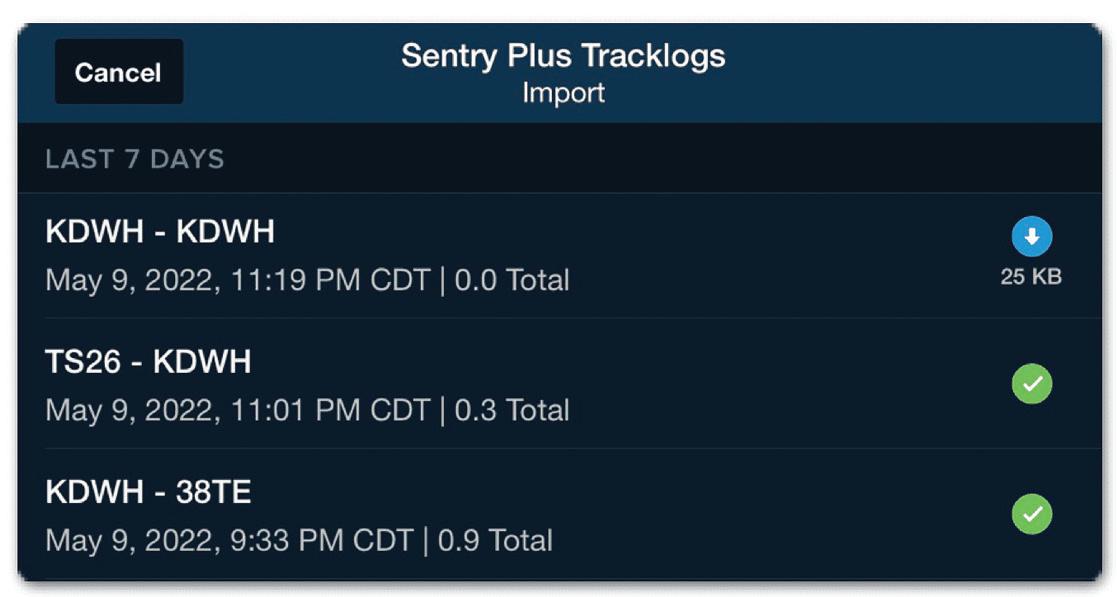Click the 25 KB file size label

(1031, 277)
